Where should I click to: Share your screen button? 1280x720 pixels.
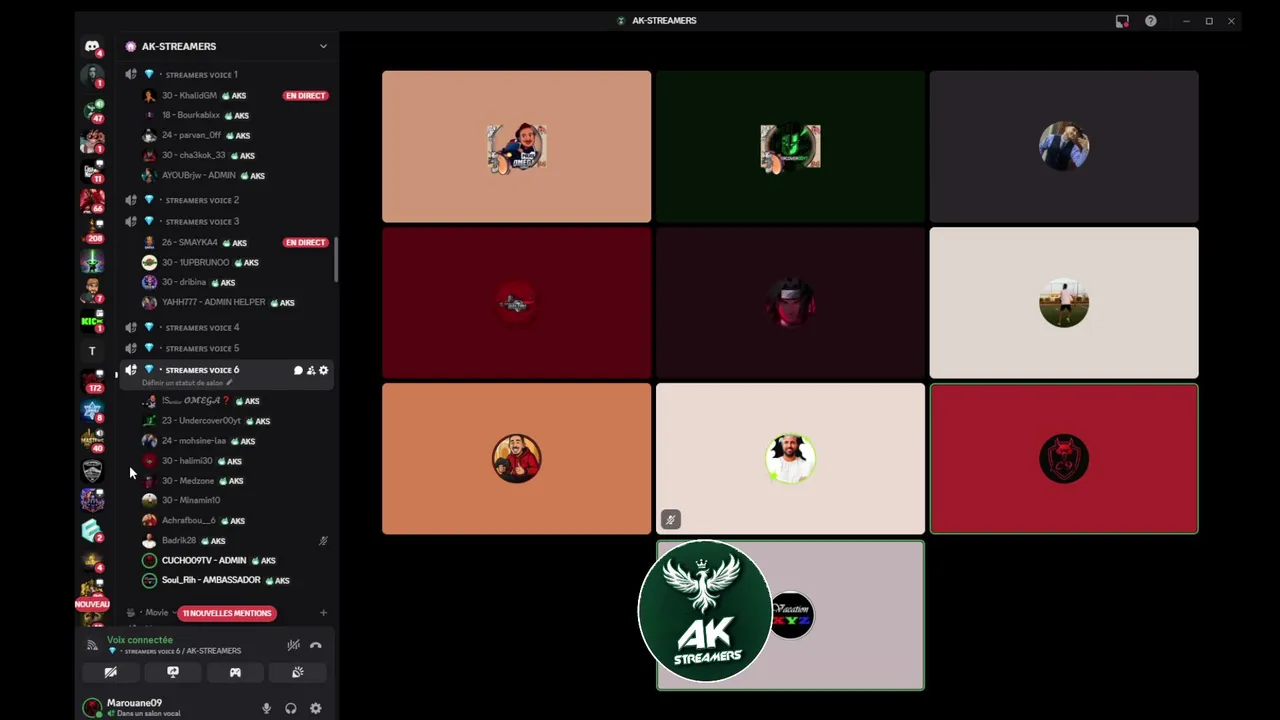point(173,672)
